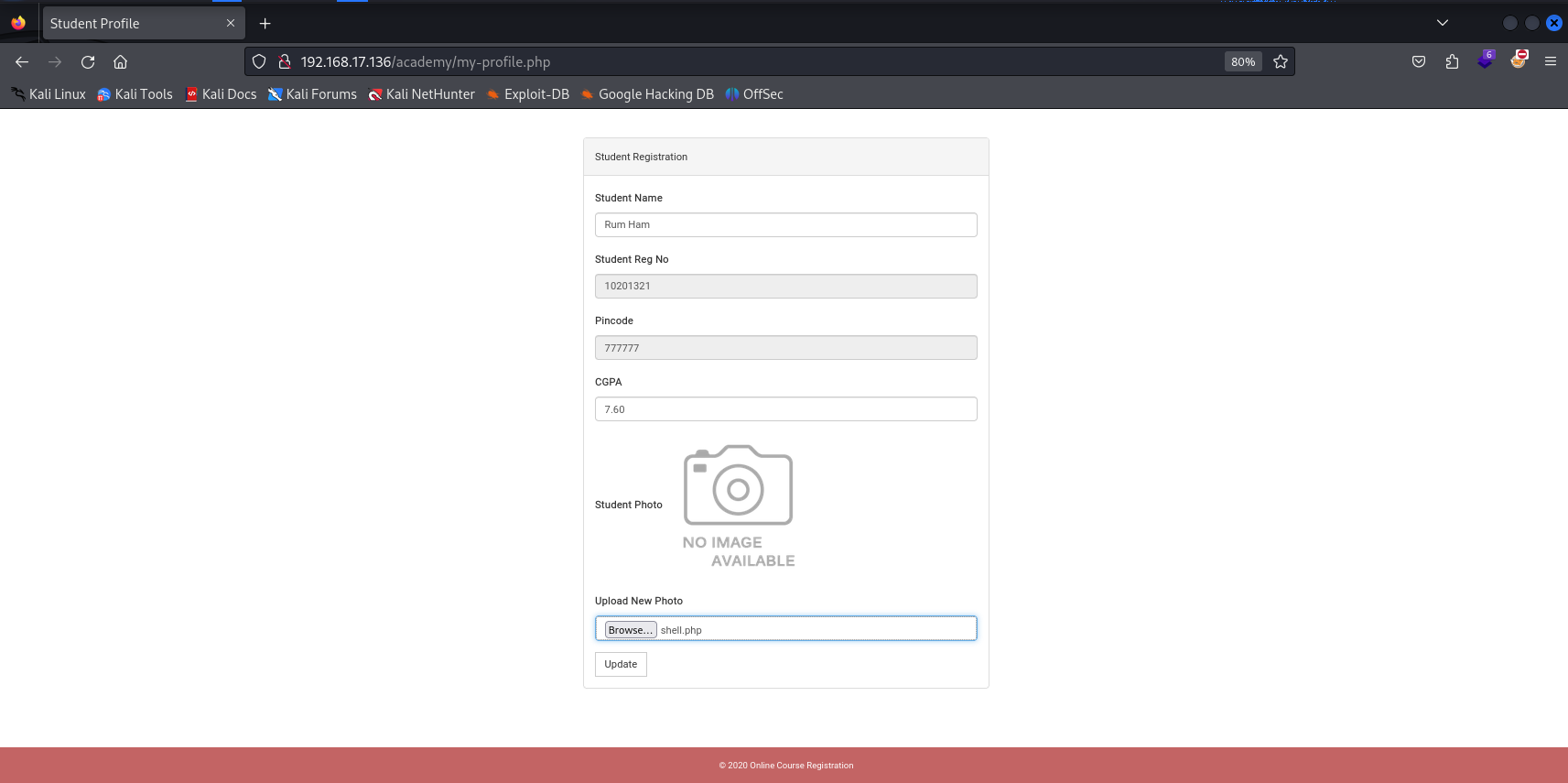Save page to Pocket
Viewport: 1568px width, 783px height.
point(1419,62)
